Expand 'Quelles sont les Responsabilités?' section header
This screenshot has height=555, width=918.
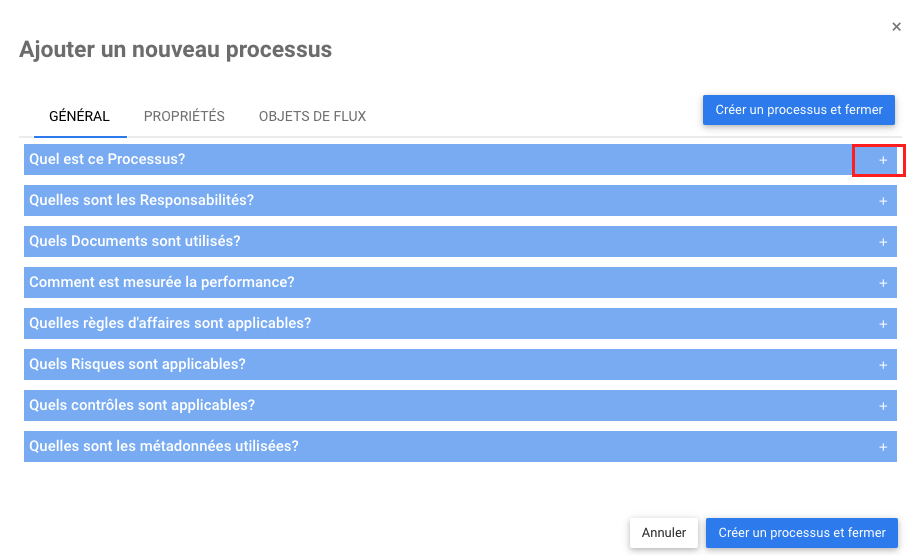[141, 200]
